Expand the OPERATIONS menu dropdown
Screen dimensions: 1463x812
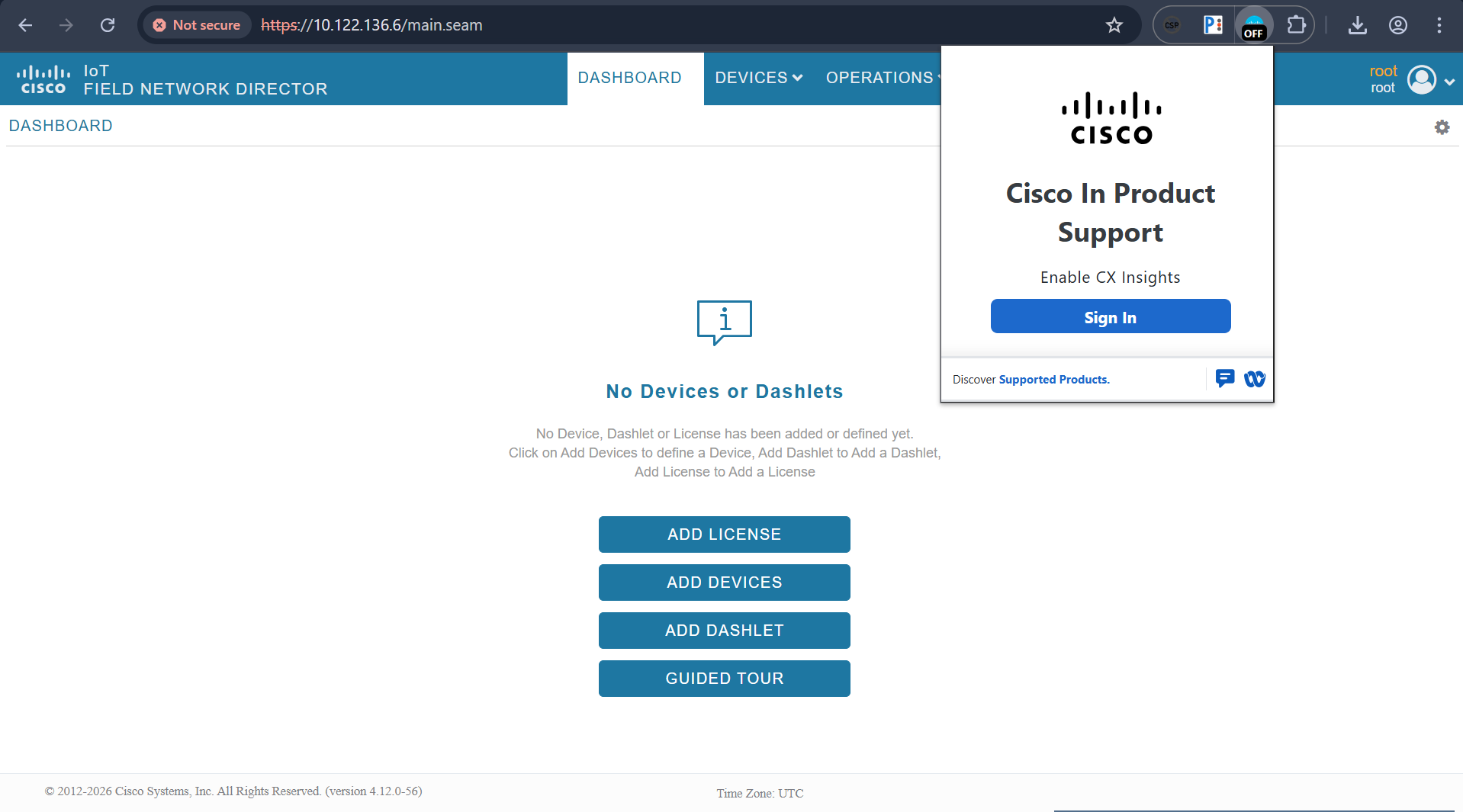[x=882, y=78]
